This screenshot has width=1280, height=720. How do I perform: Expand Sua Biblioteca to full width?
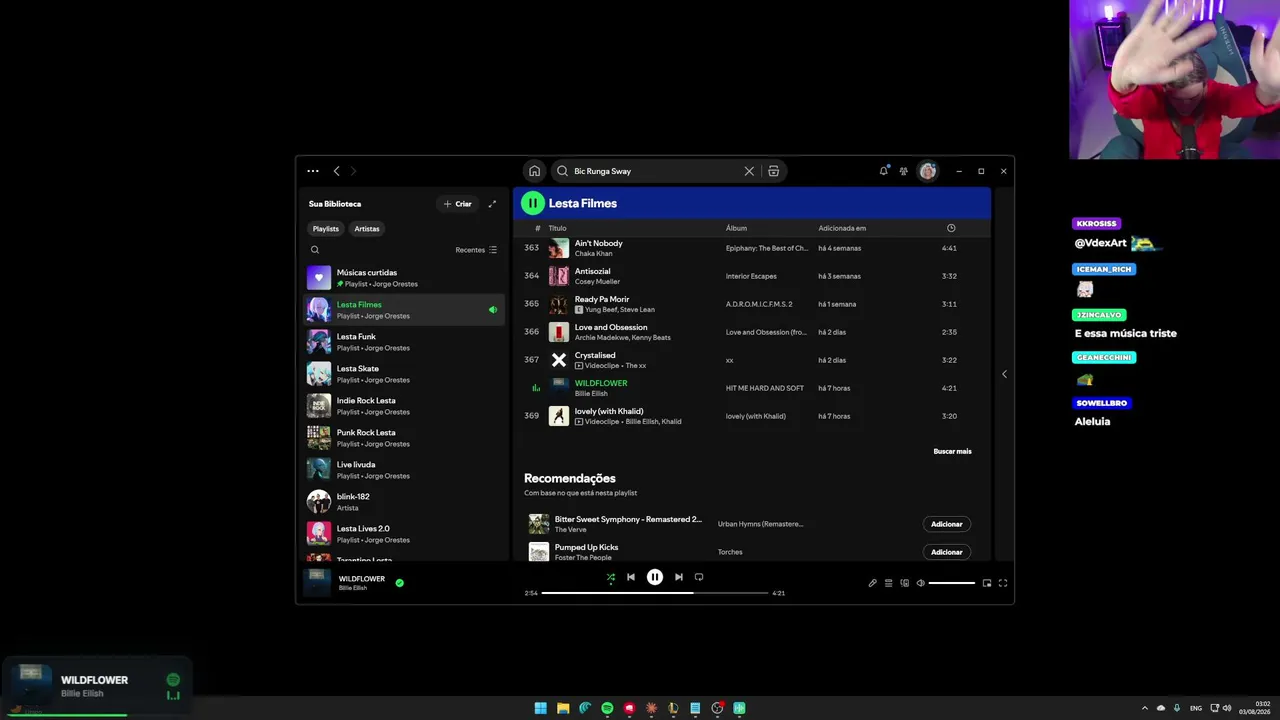point(492,204)
